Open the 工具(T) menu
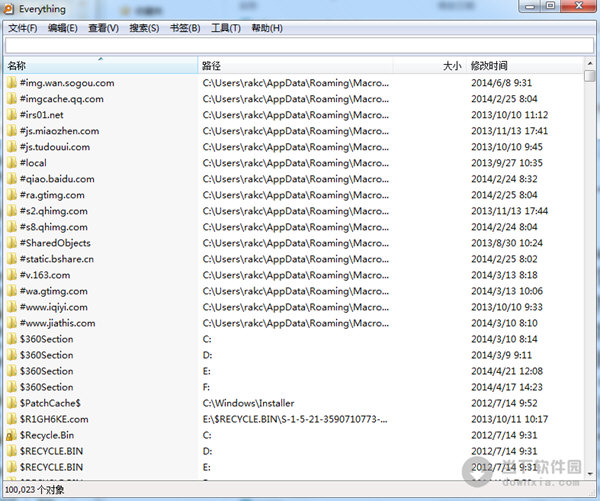Image resolution: width=600 pixels, height=501 pixels. click(226, 28)
